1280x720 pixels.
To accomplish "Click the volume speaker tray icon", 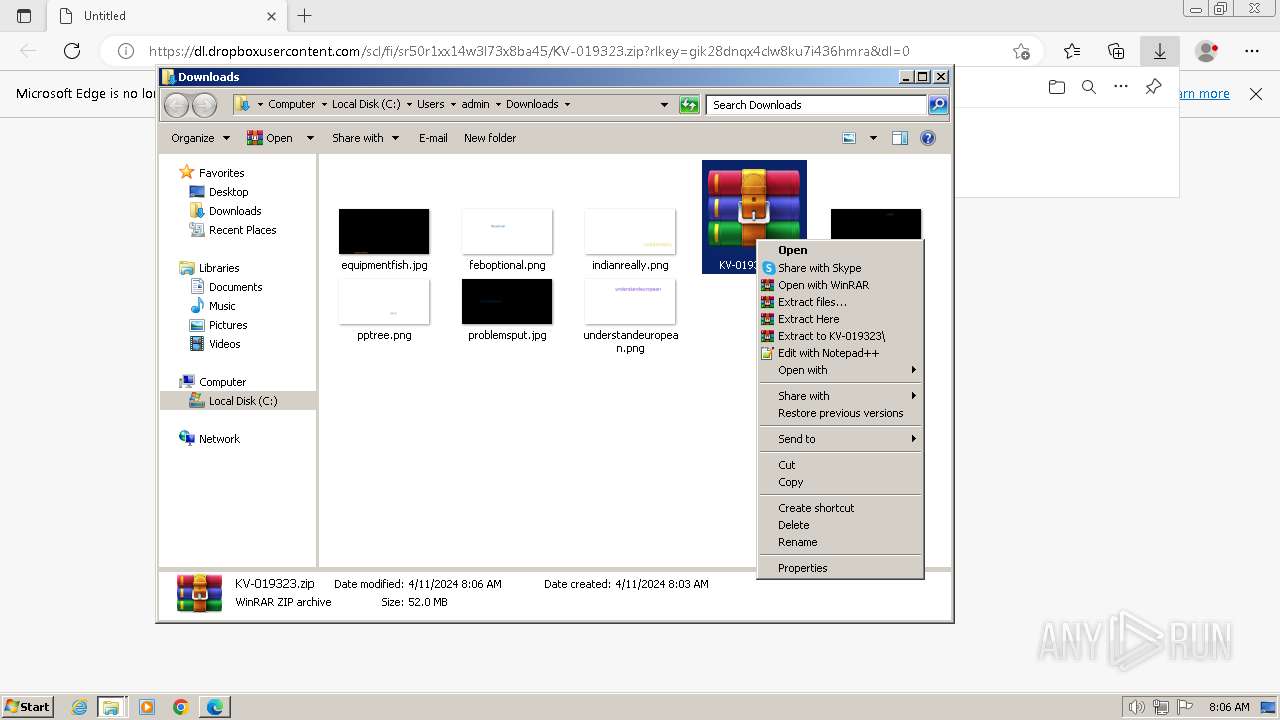I will pyautogui.click(x=1136, y=707).
